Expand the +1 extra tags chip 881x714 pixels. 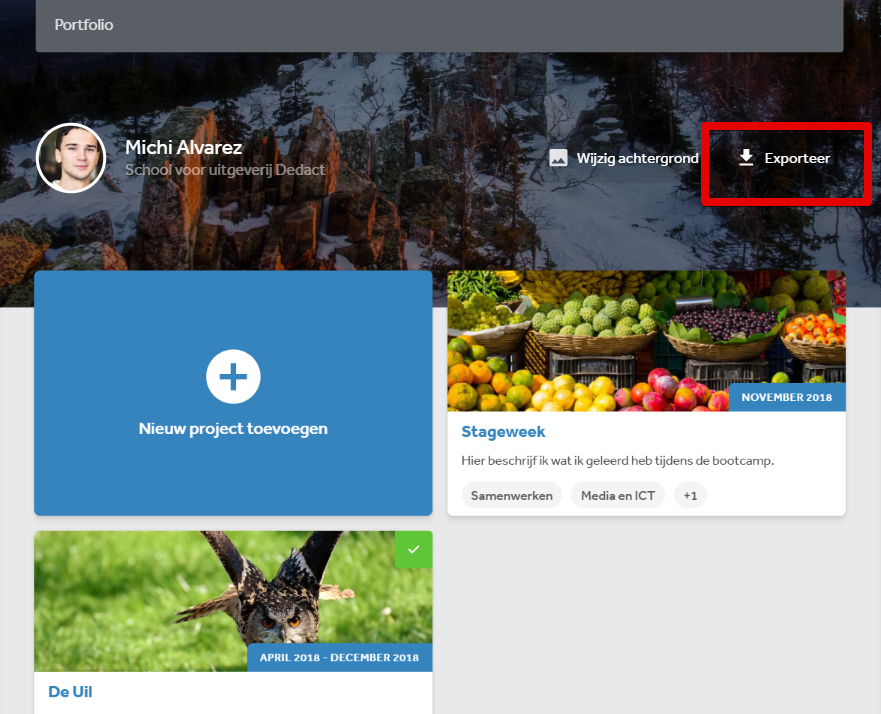[690, 495]
